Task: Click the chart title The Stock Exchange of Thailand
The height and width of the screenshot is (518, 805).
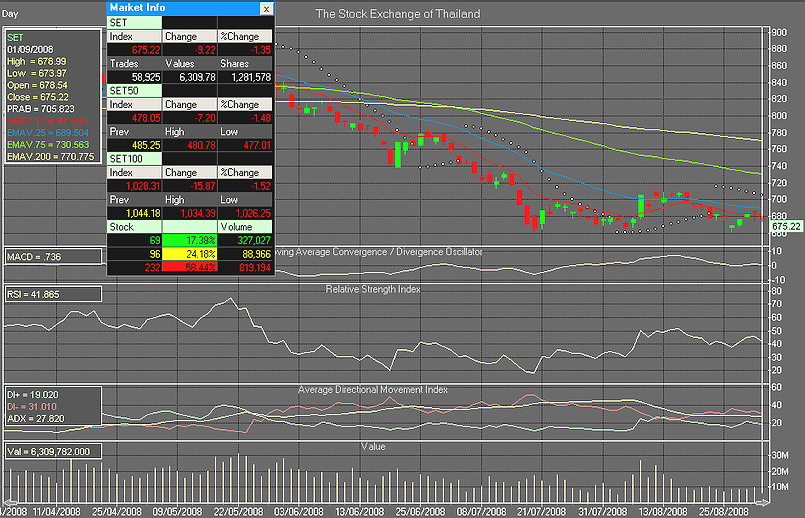Action: (x=398, y=14)
